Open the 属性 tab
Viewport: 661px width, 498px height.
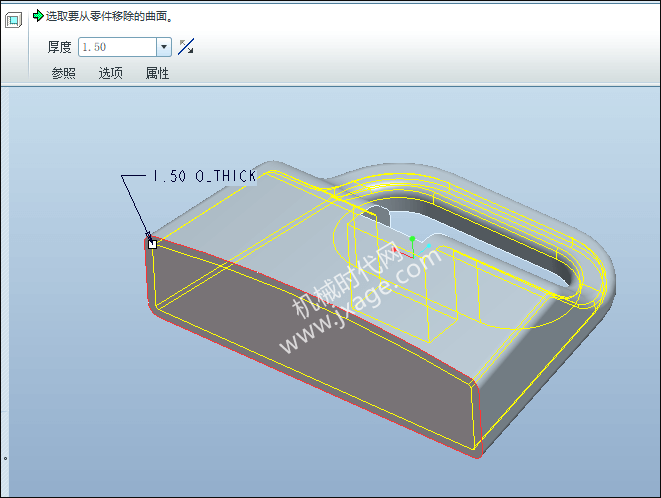click(157, 73)
